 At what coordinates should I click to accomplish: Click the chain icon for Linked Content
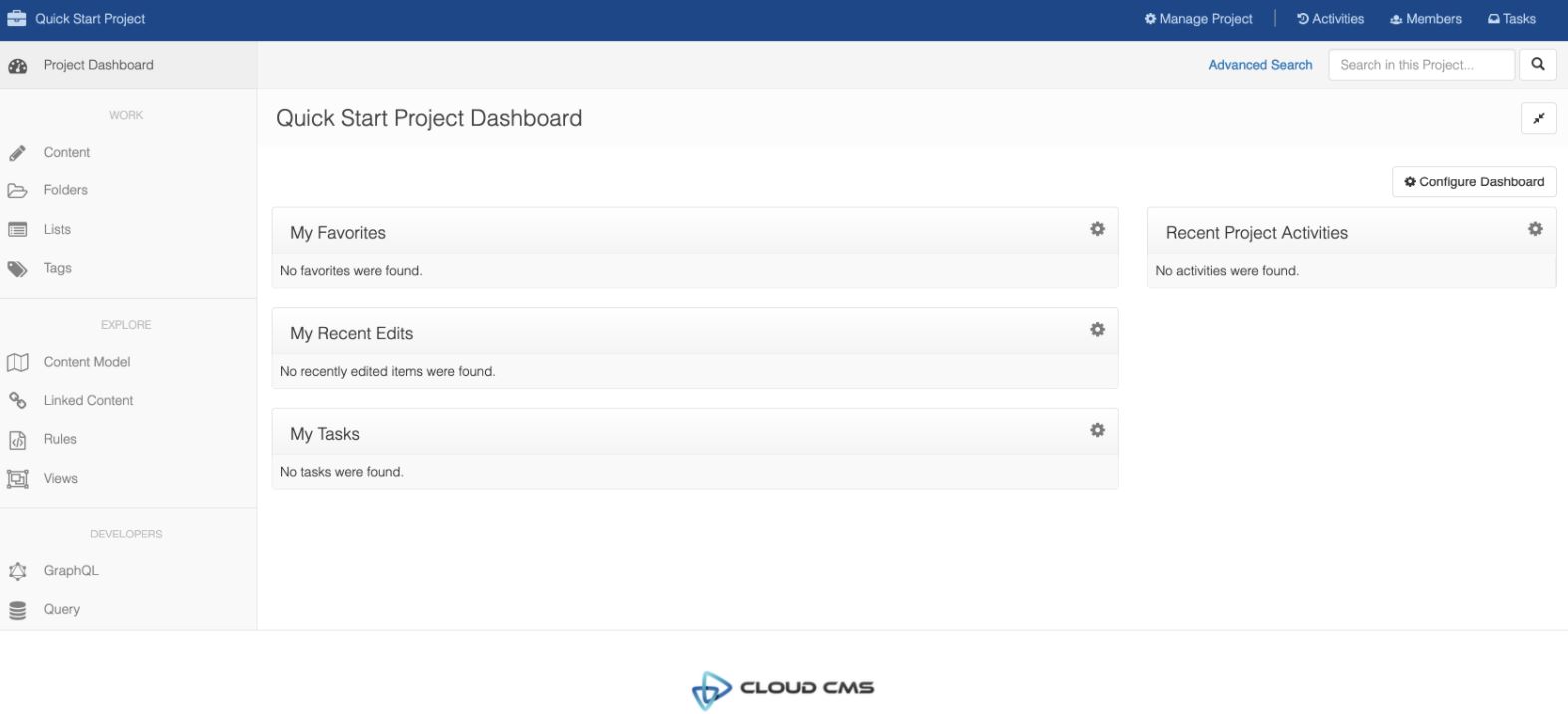click(17, 401)
